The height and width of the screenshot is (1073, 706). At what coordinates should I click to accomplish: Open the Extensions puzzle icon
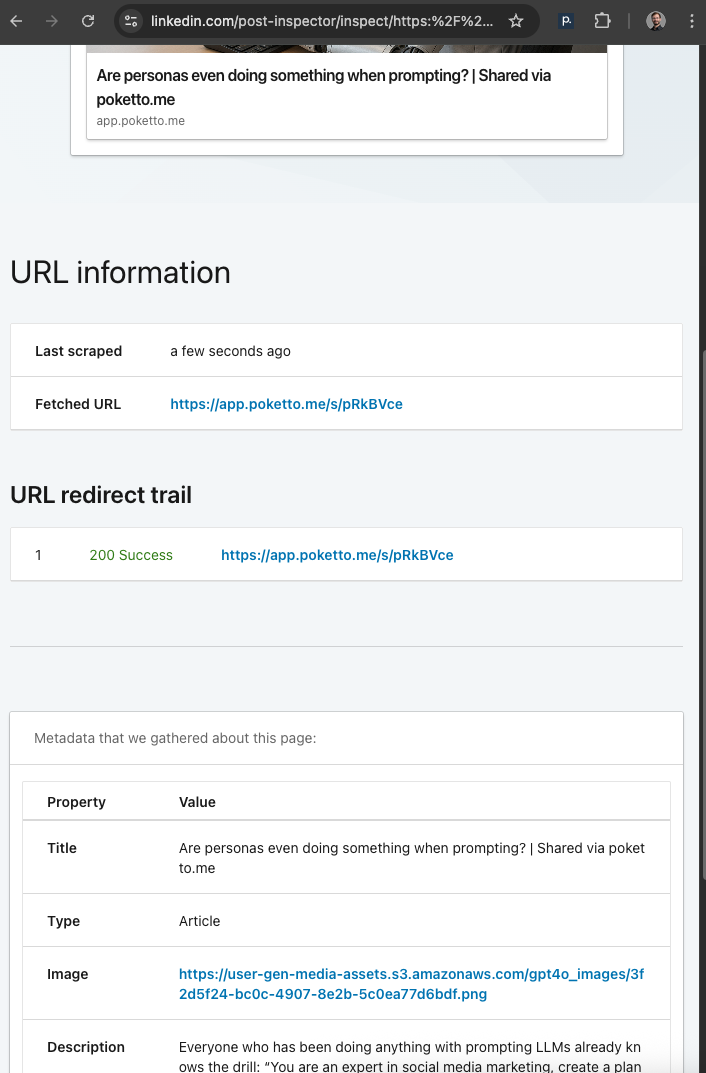602,21
